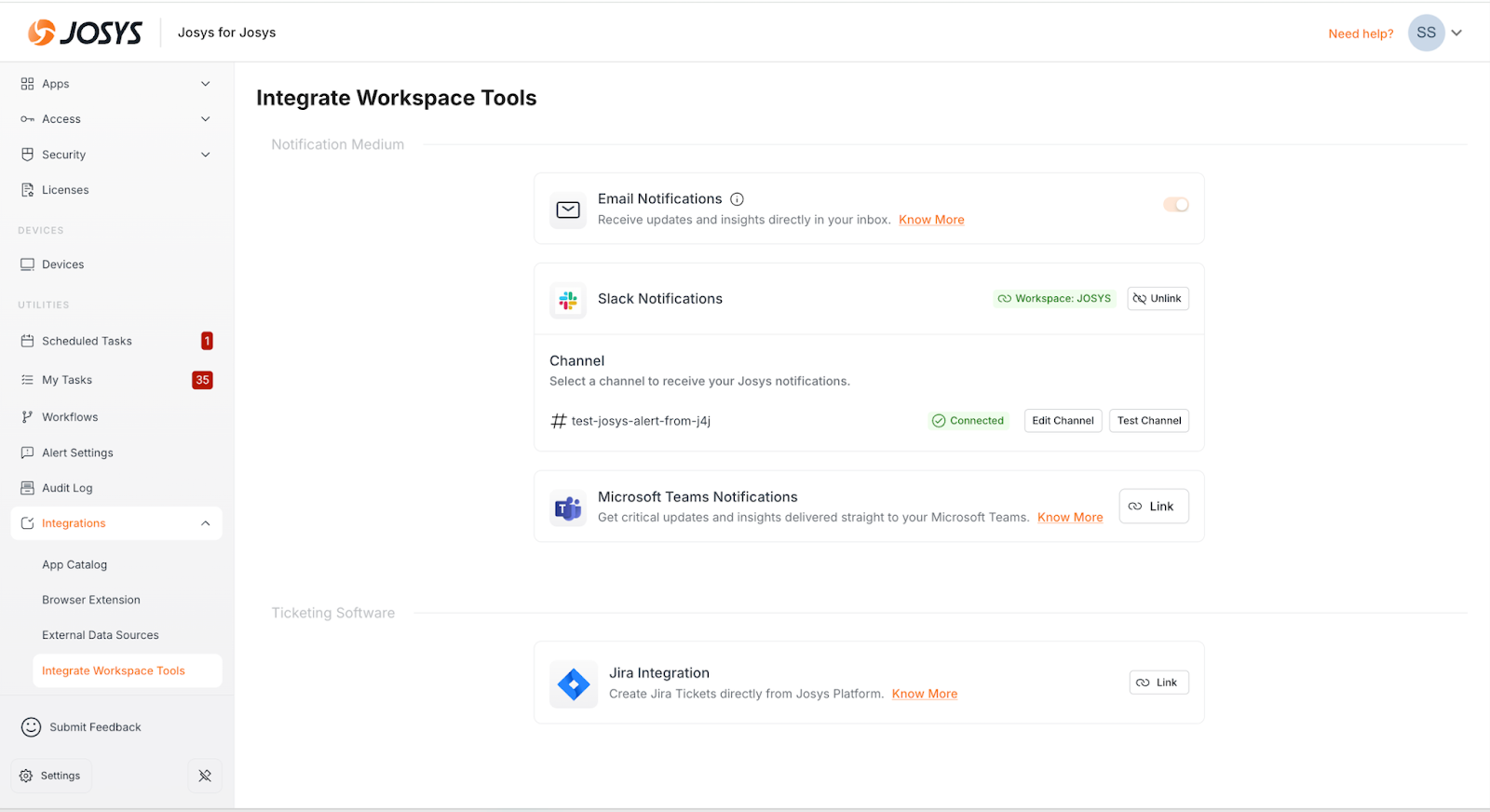The height and width of the screenshot is (812, 1490).
Task: Click the Need help? link
Action: [x=1361, y=34]
